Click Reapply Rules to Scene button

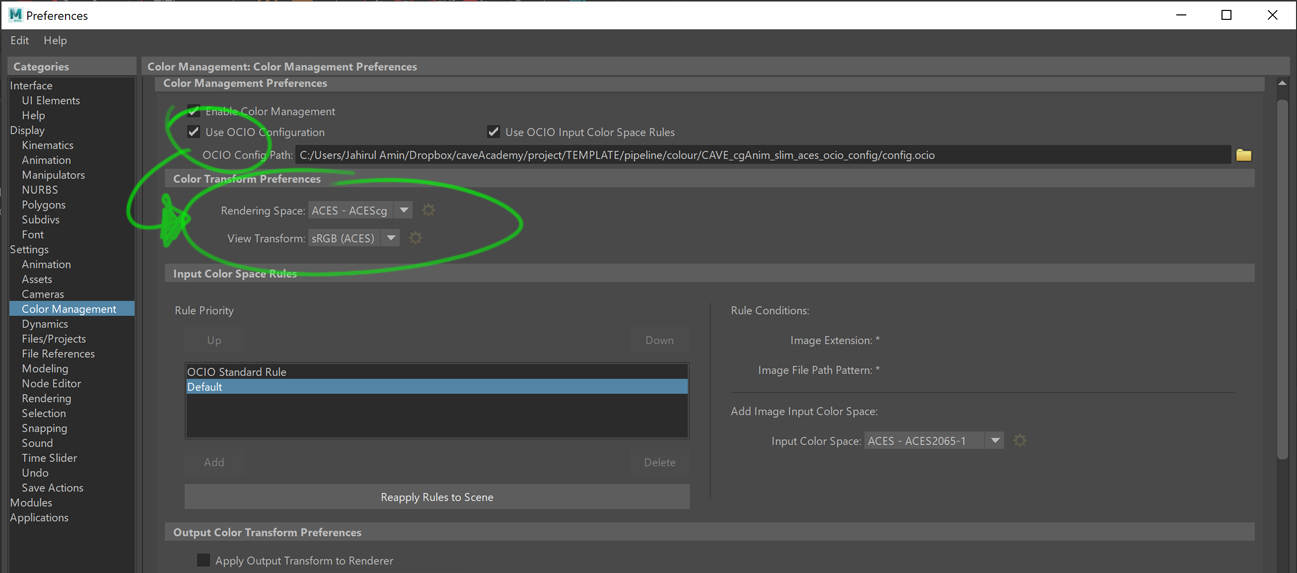(x=437, y=497)
